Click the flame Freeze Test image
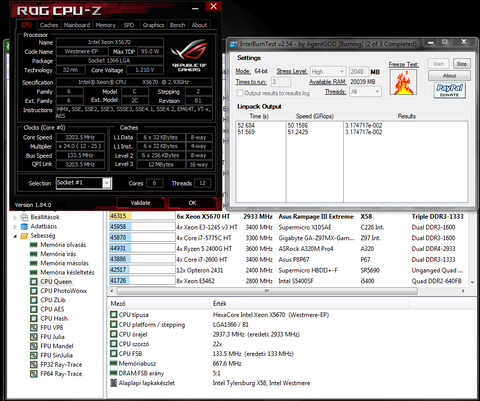 click(x=404, y=82)
